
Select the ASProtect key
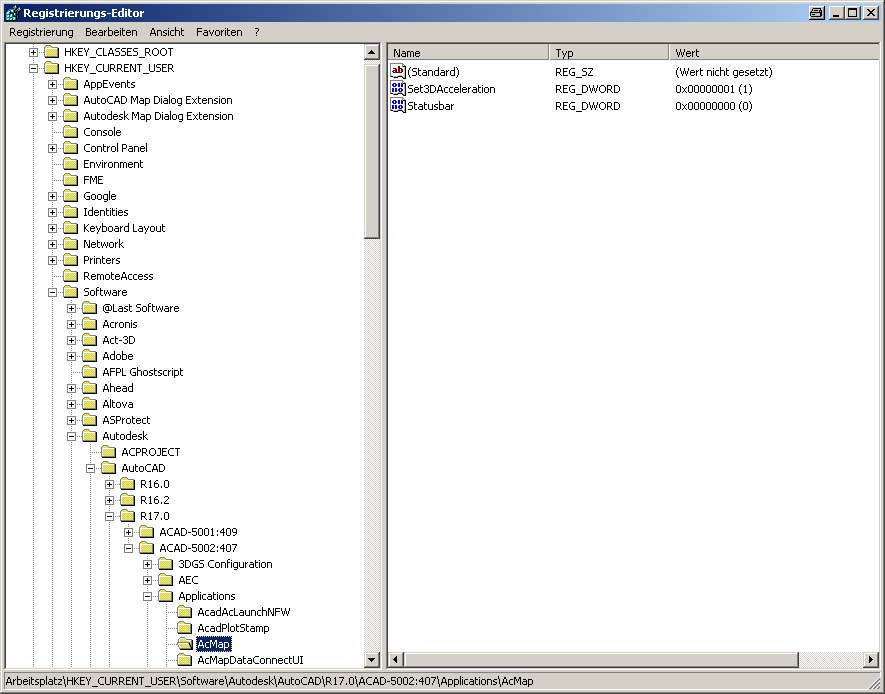tap(126, 420)
